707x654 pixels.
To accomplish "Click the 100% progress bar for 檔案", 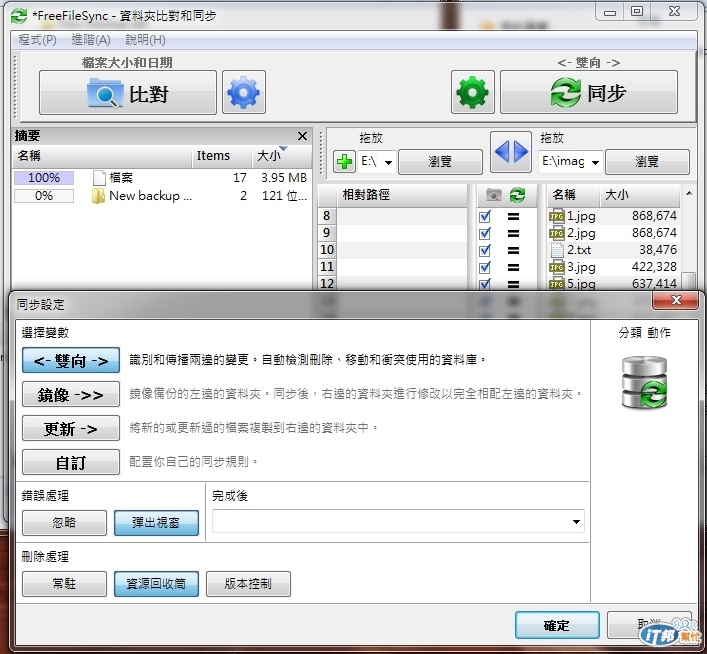I will tap(44, 178).
